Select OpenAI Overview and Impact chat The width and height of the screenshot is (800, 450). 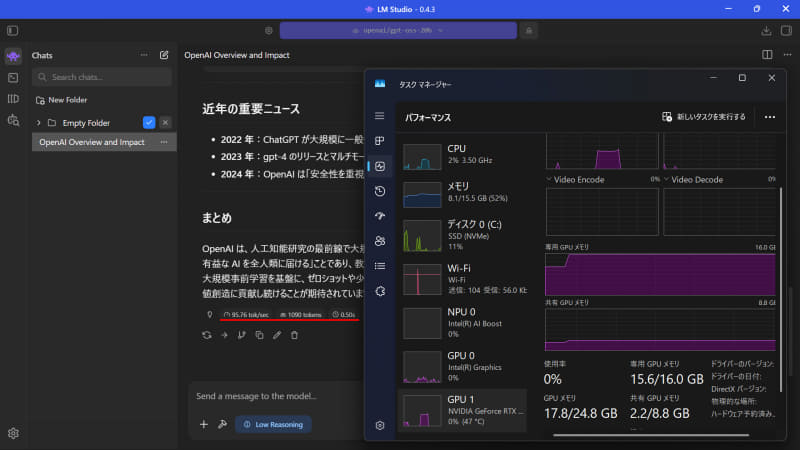pyautogui.click(x=104, y=142)
